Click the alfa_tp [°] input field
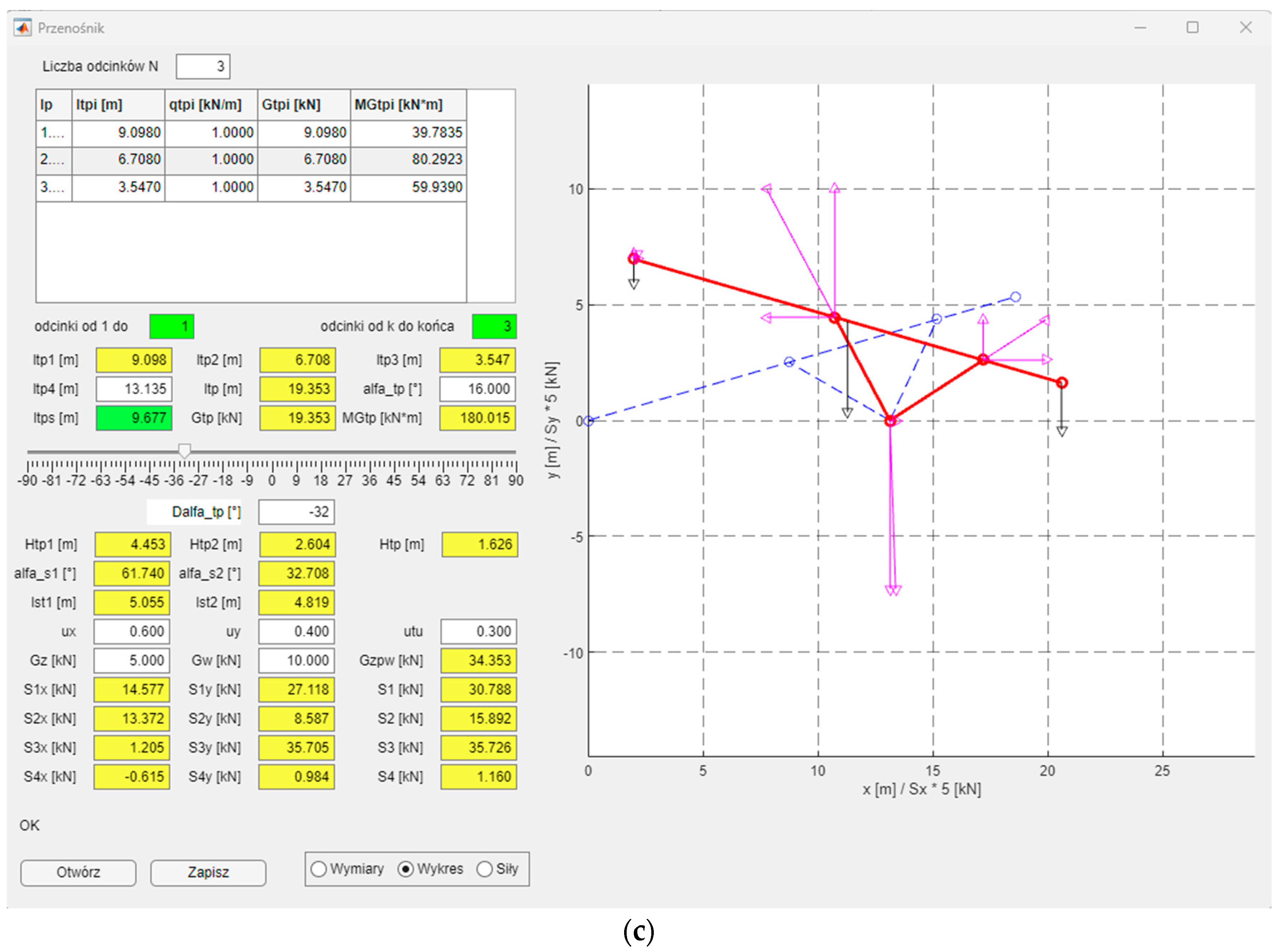This screenshot has height=952, width=1279. [477, 389]
